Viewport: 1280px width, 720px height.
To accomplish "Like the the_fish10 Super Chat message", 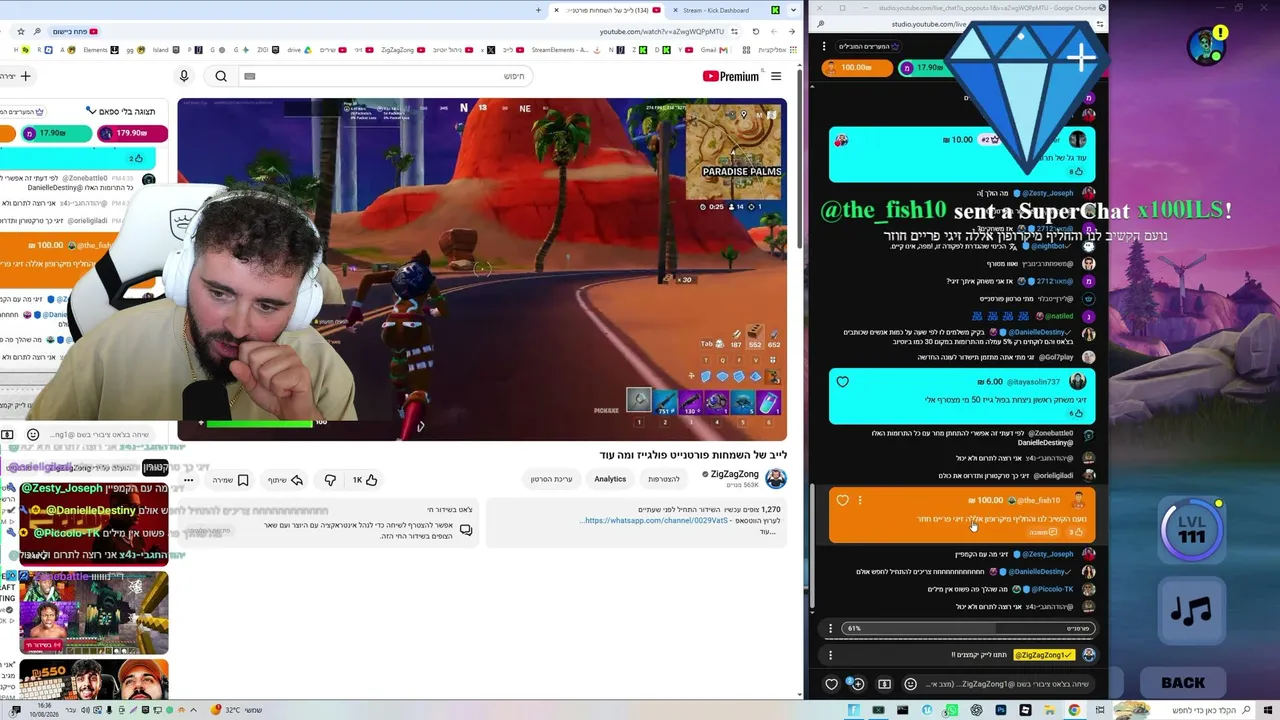I will pos(1077,532).
